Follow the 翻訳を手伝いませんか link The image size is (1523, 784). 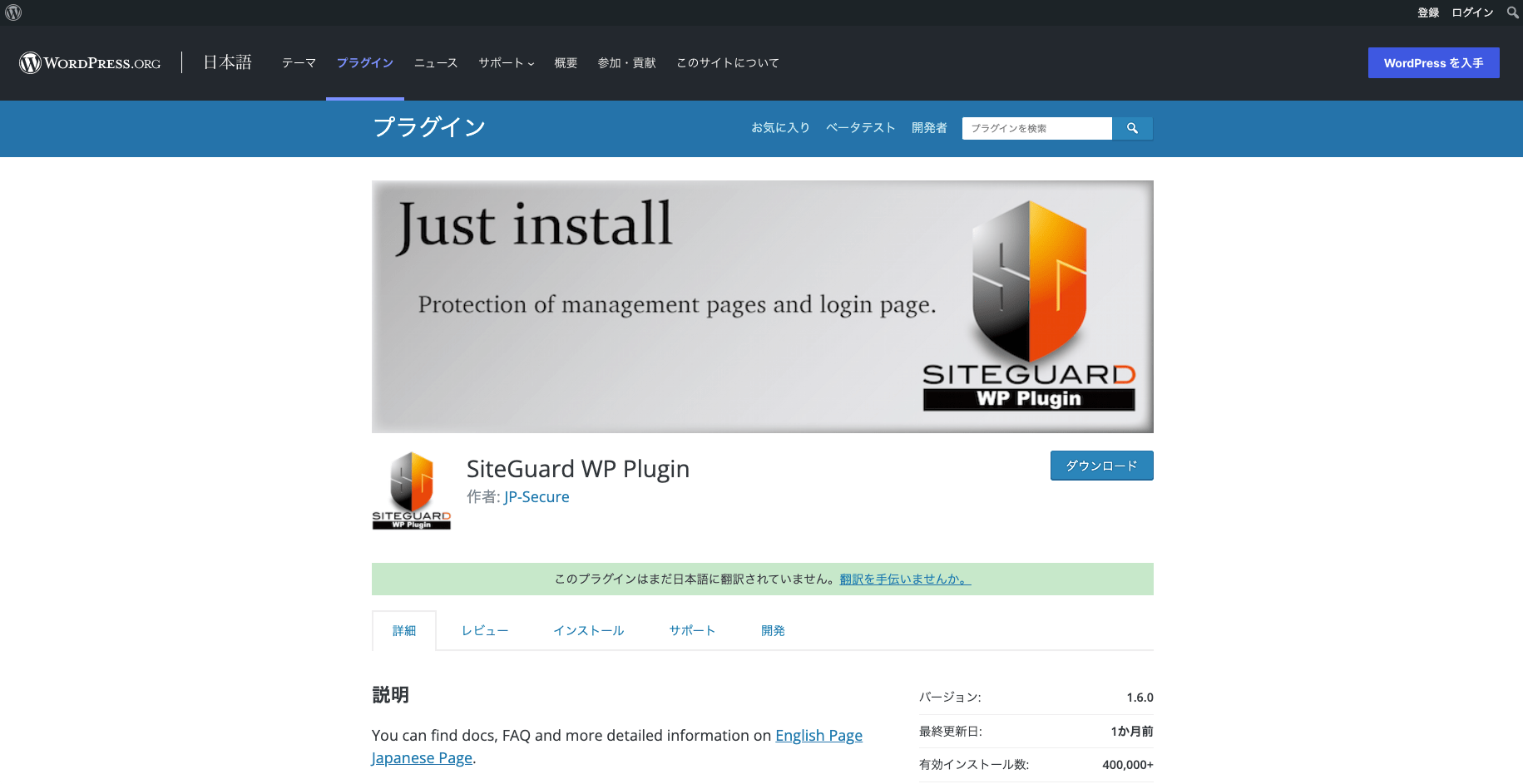pos(905,579)
